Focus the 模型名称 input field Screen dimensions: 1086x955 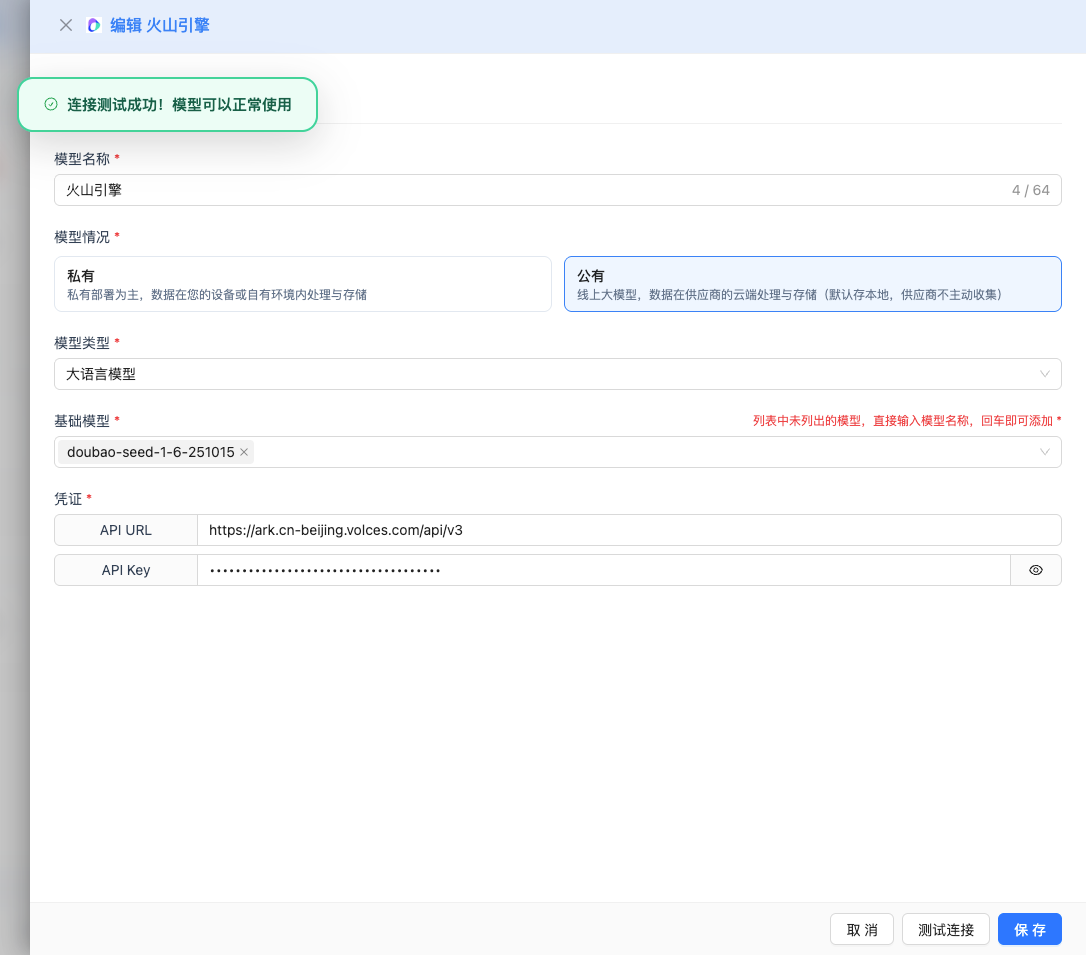point(530,190)
